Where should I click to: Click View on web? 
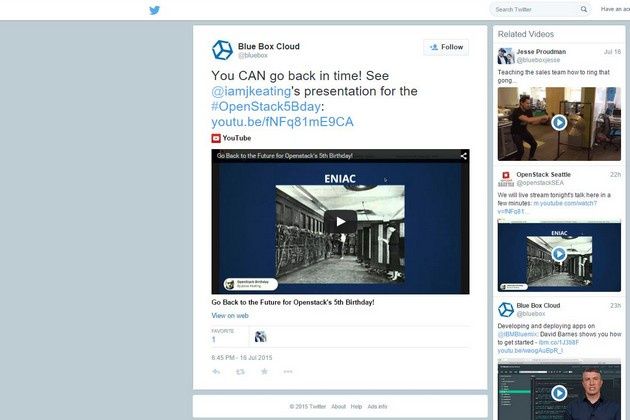pyautogui.click(x=230, y=316)
